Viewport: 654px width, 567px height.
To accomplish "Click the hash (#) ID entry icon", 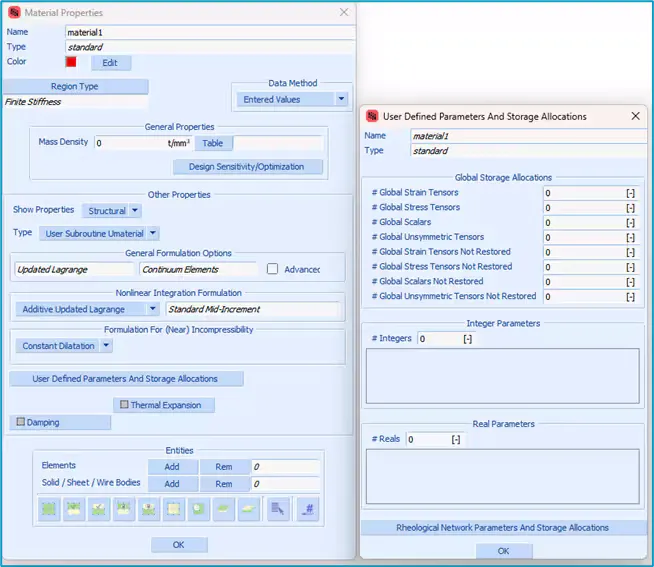I will pos(309,509).
